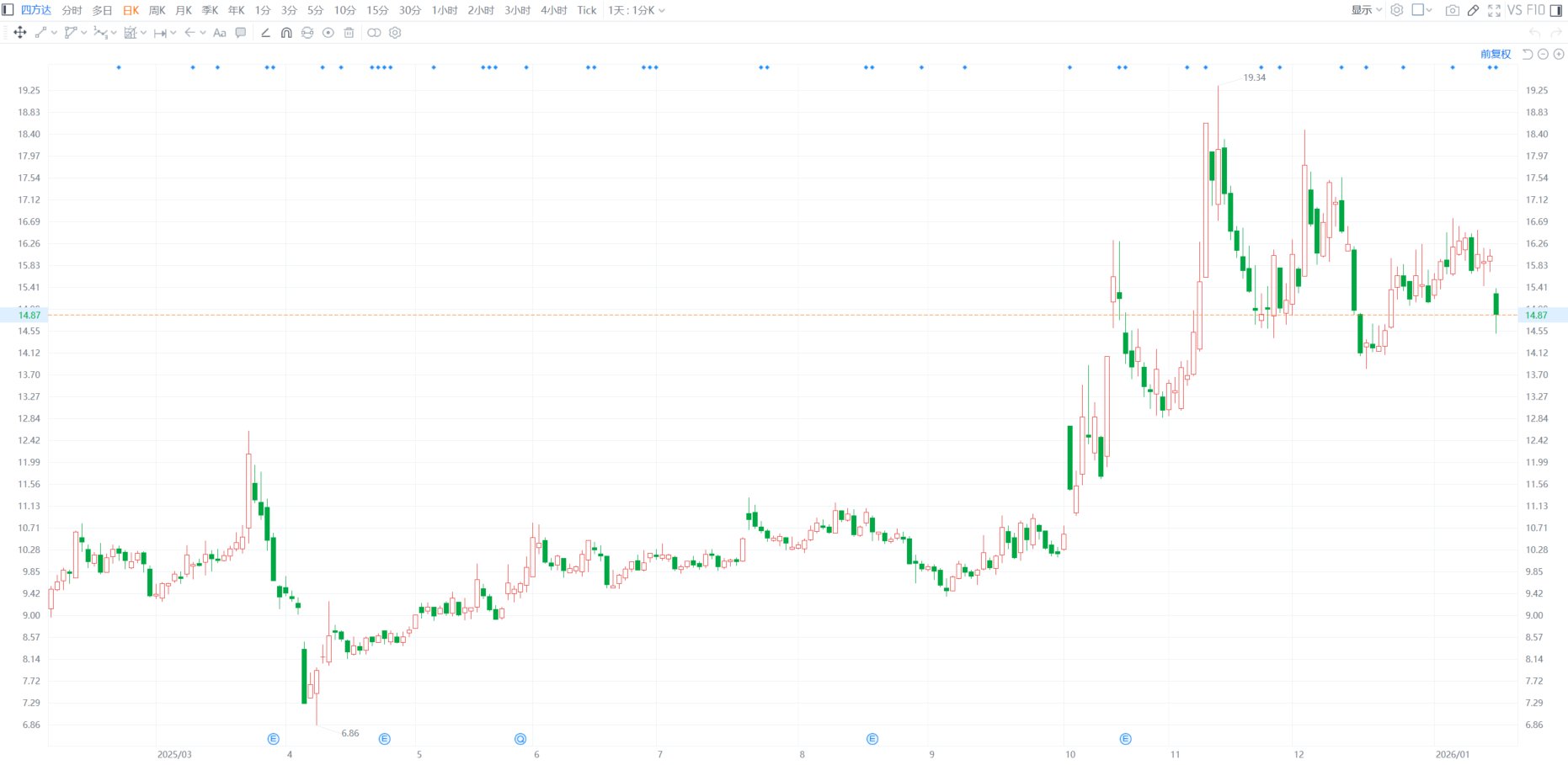Open the F10 company info
The width and height of the screenshot is (1568, 765).
click(1535, 10)
